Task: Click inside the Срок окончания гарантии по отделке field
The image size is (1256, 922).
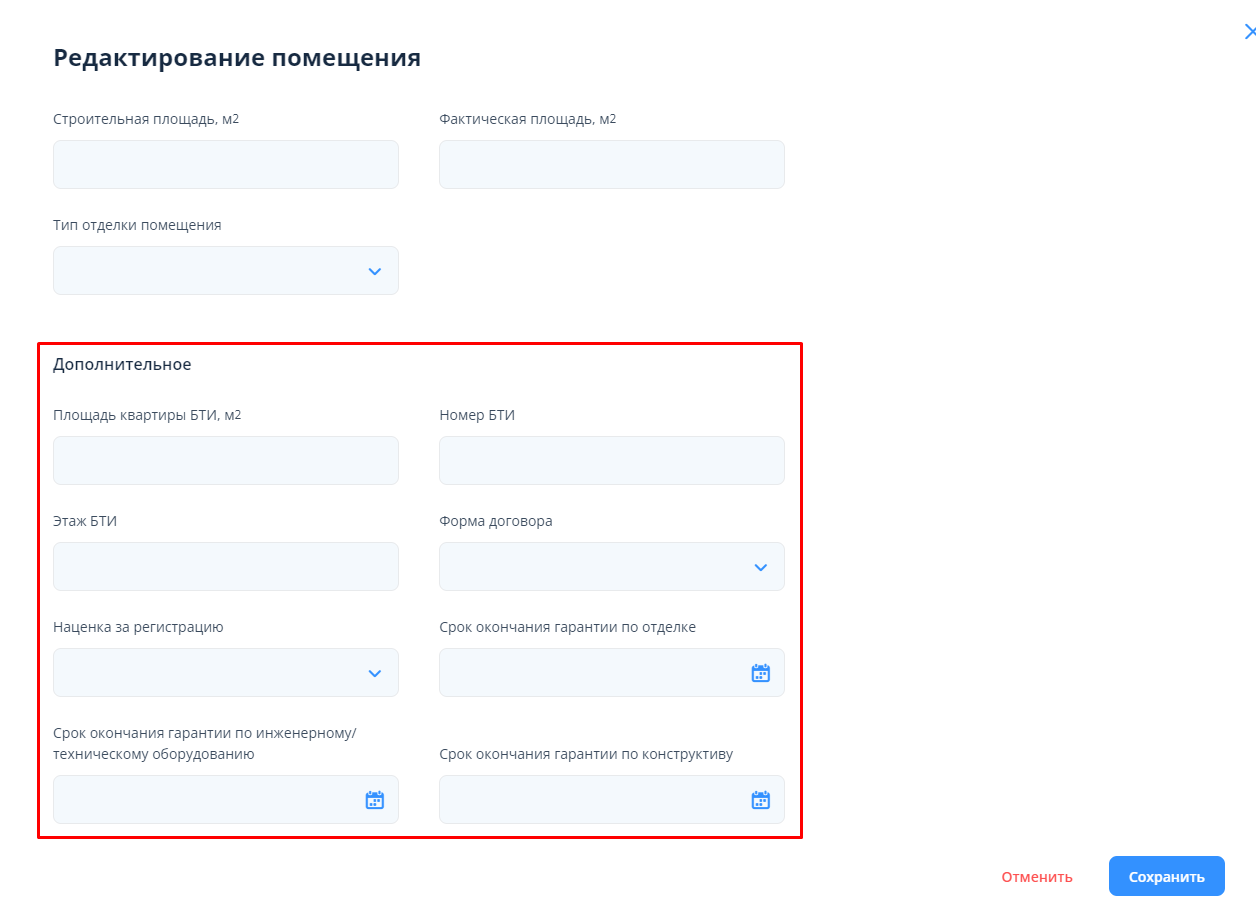Action: click(590, 673)
